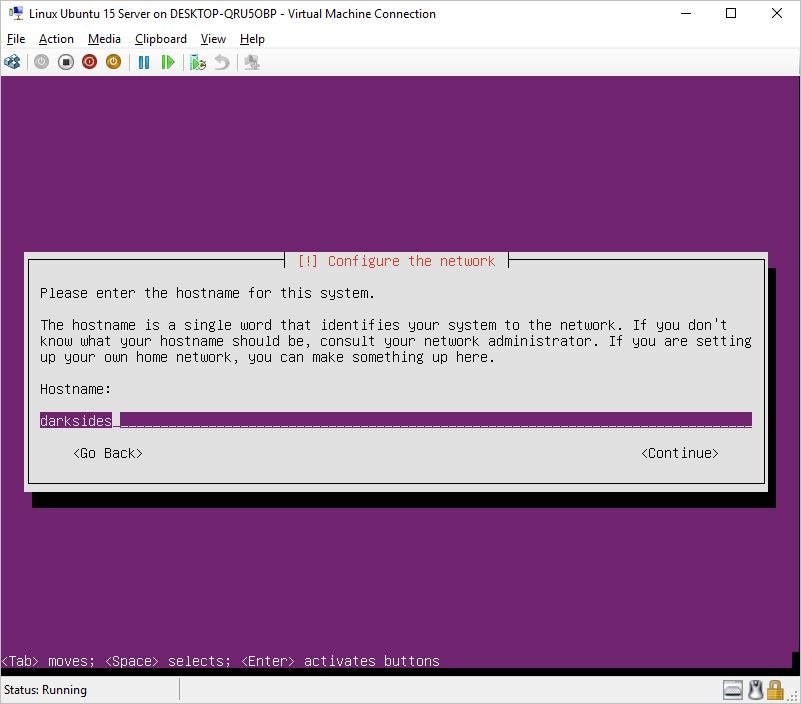
Task: Open the Clipboard menu
Action: (x=160, y=39)
